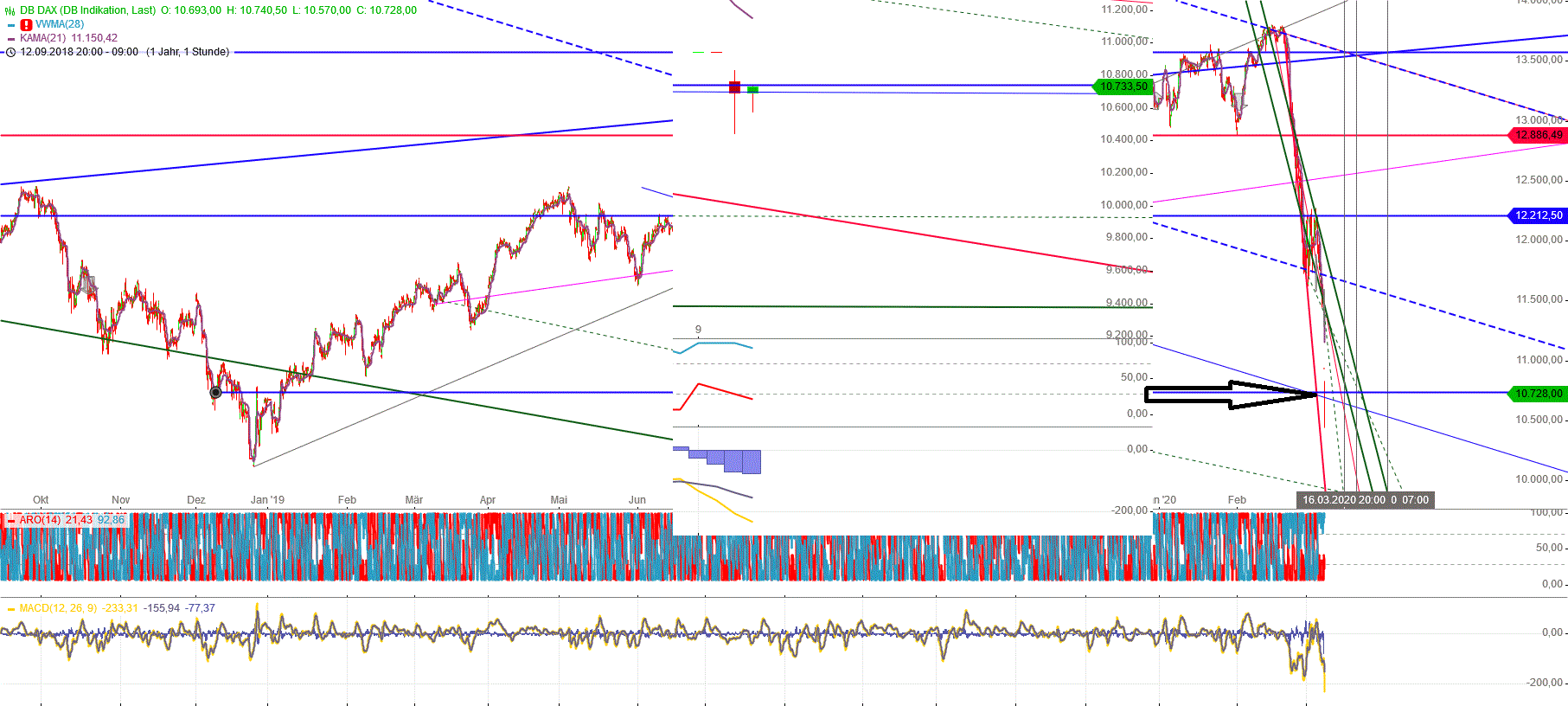
Task: Click the n '20 label on right time axis
Action: [x=1165, y=500]
